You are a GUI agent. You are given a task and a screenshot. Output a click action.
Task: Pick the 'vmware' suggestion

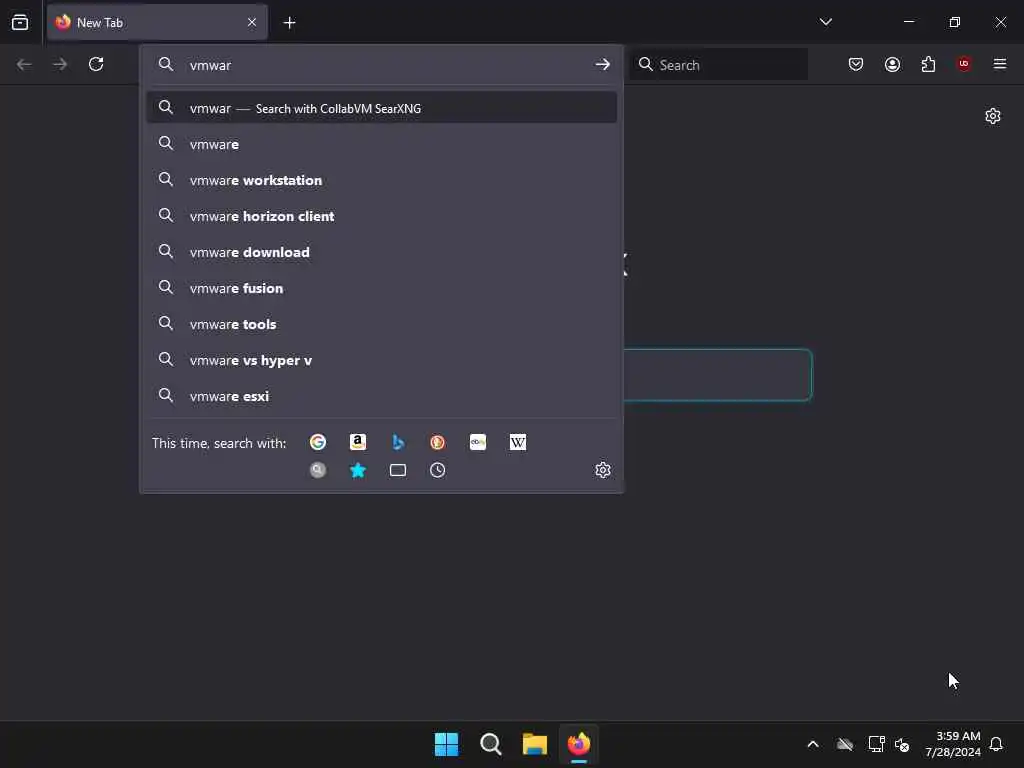click(x=381, y=144)
